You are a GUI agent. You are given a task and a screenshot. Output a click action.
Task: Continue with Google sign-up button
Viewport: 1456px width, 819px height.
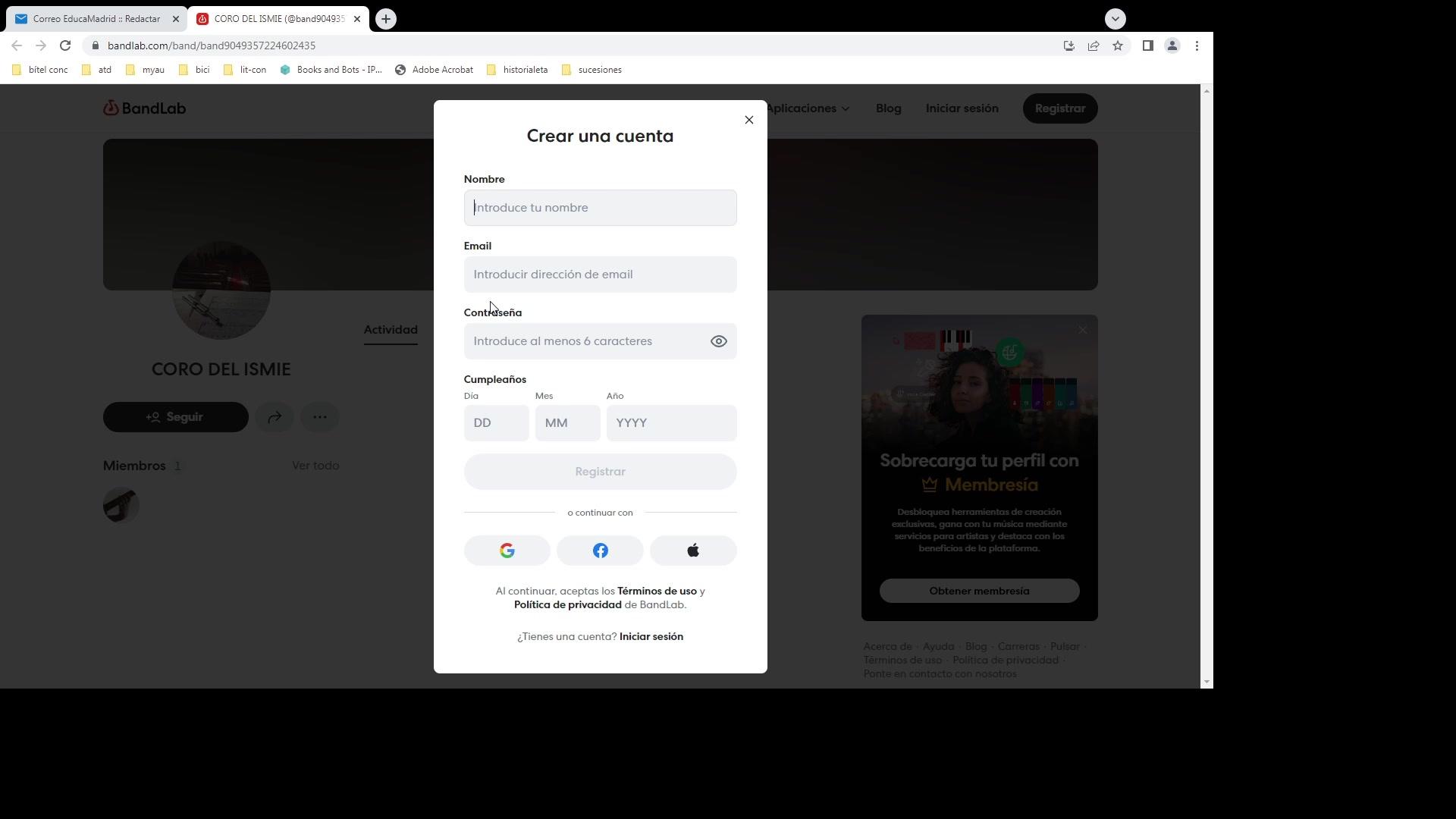[507, 551]
